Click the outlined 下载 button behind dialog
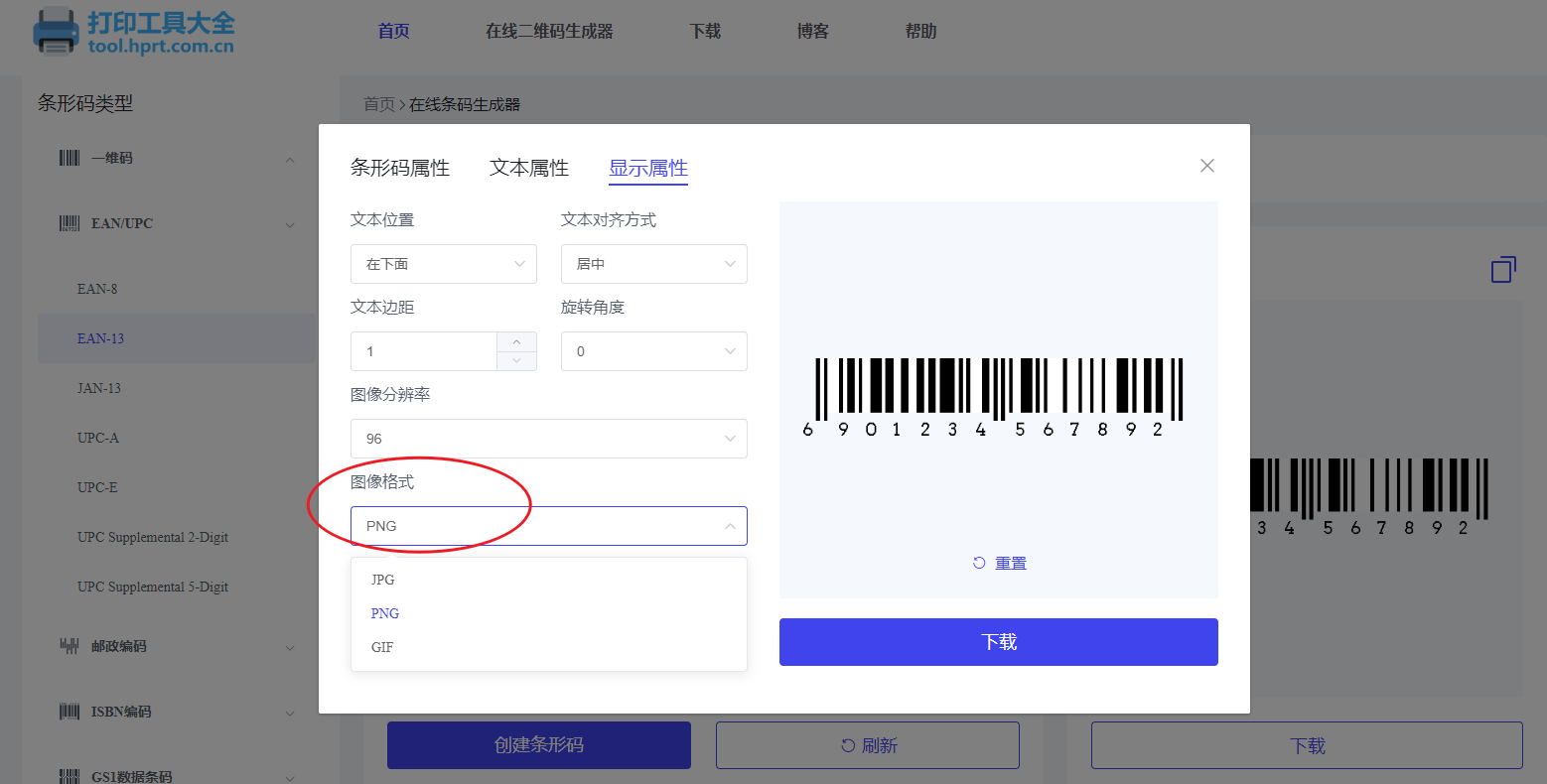Screen dimensions: 1547x784 (x=1307, y=745)
